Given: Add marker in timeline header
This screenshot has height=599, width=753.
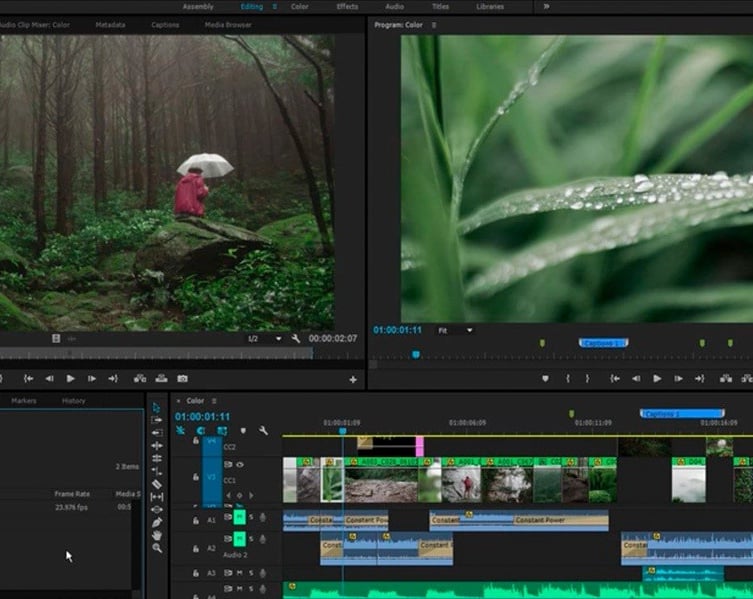Looking at the screenshot, I should tap(243, 430).
